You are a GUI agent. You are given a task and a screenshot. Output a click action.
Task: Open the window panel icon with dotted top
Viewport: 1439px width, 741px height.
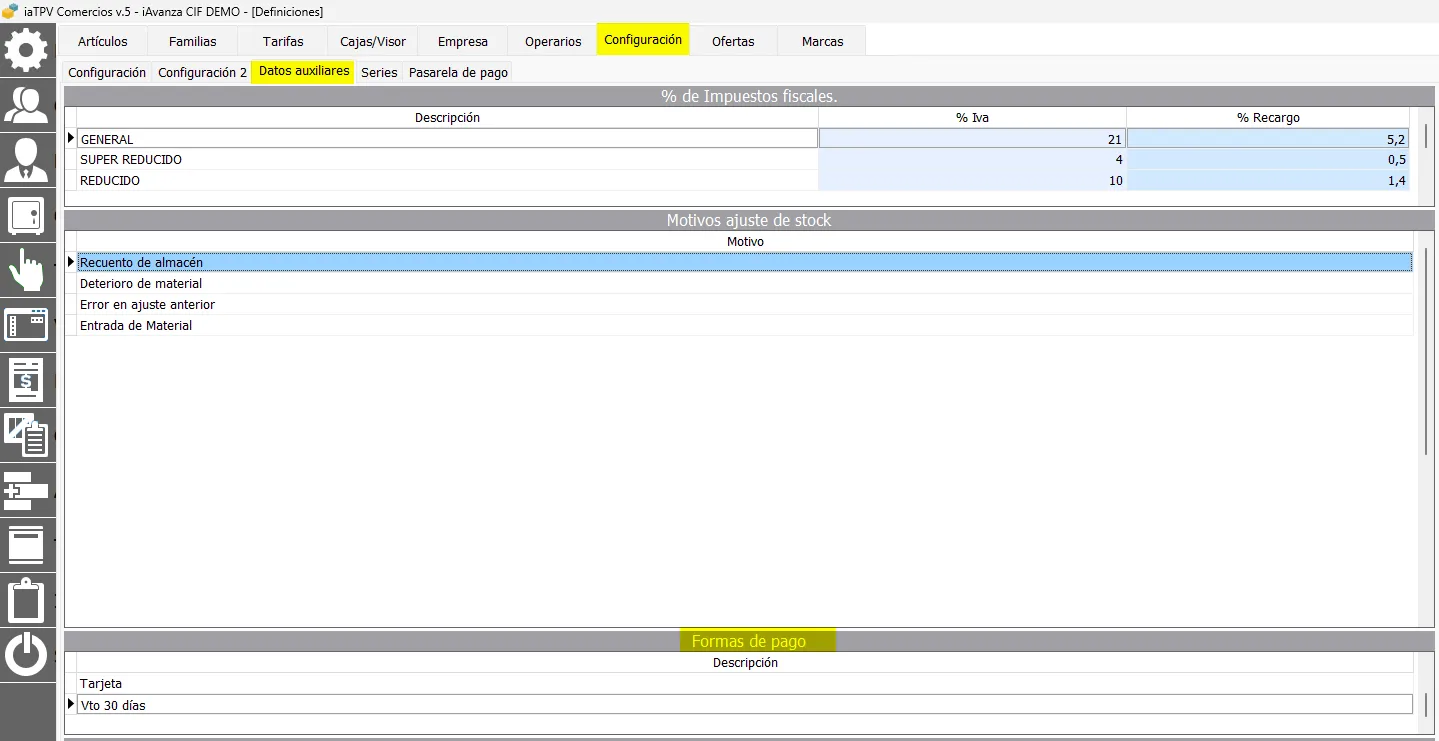tap(27, 325)
